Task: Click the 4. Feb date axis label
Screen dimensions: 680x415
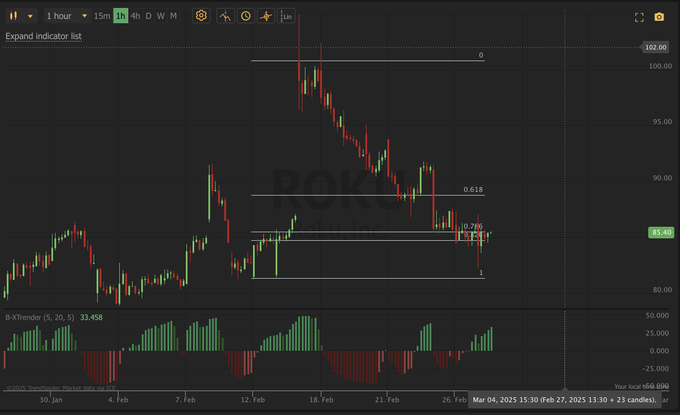Action: tap(118, 400)
